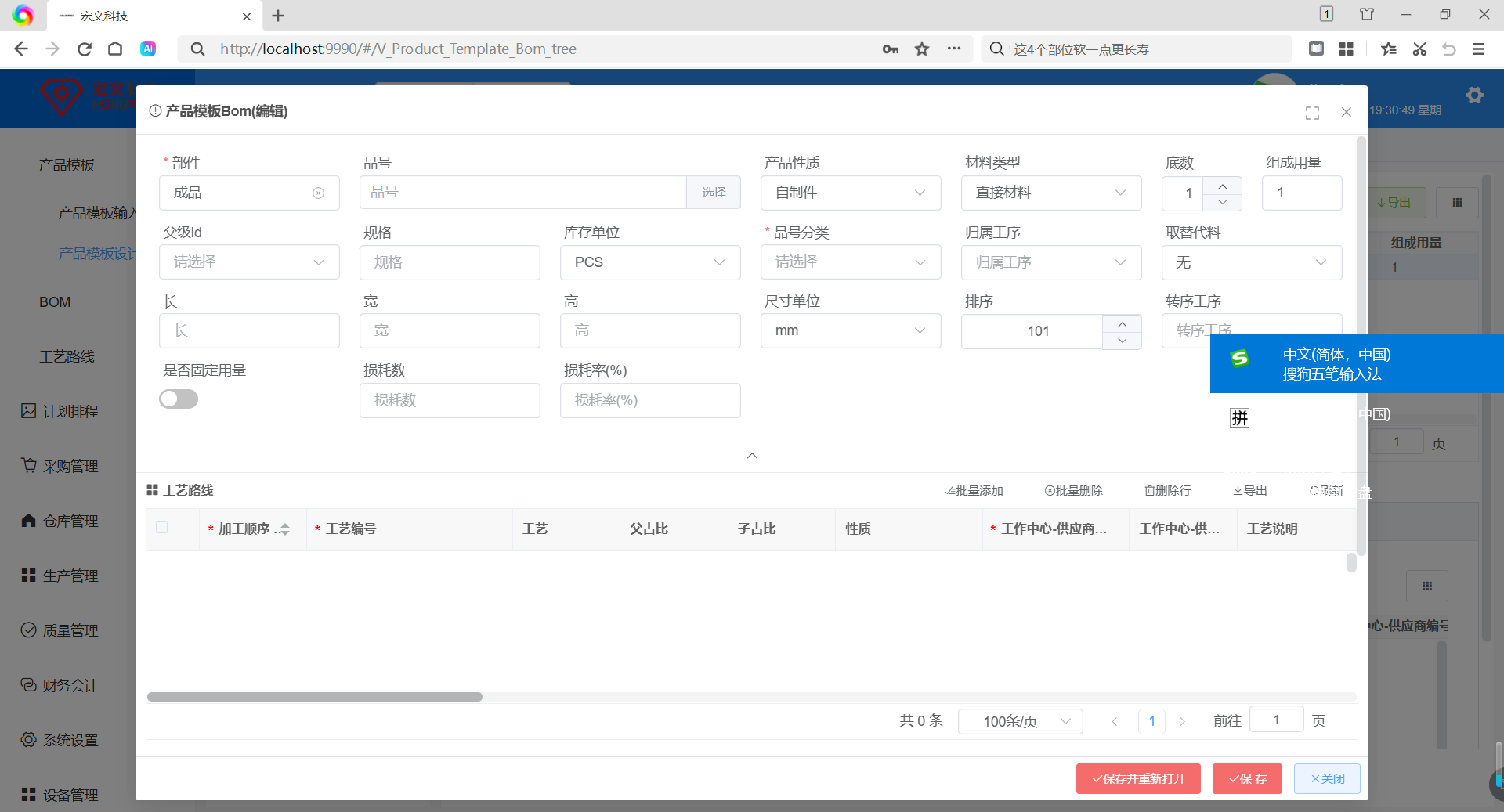Click 删除行 in the 工艺路线 toolbar
The width and height of the screenshot is (1504, 812).
click(x=1167, y=491)
